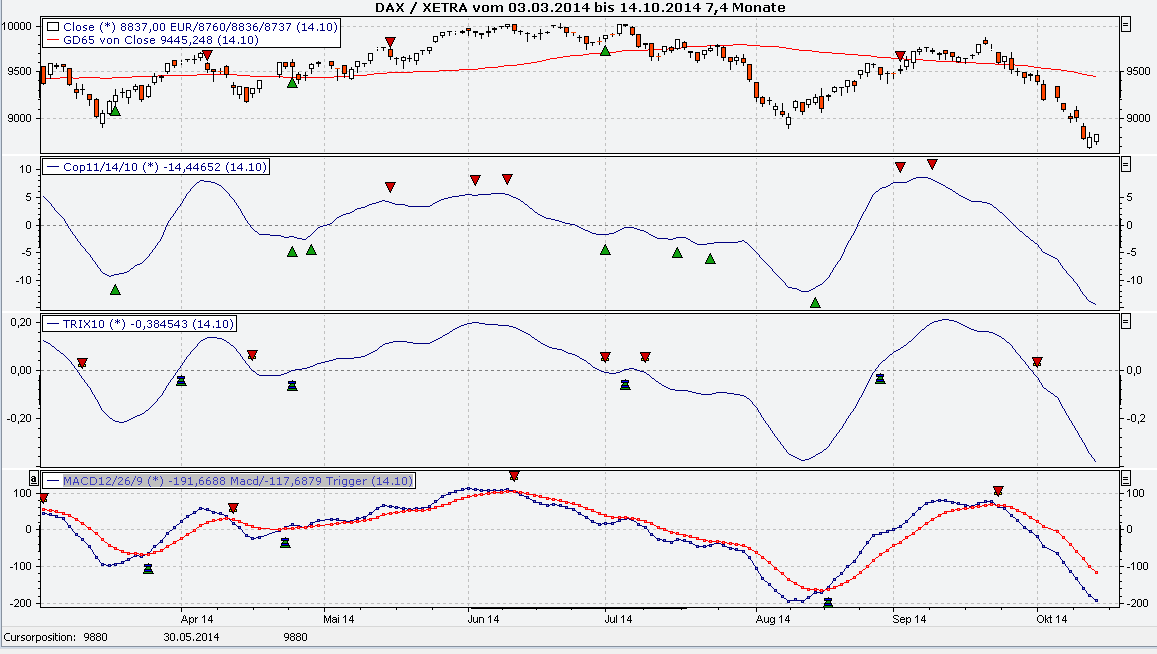Select the TRIX10 indicator legend
Screen dimensions: 1157x654
[140, 323]
